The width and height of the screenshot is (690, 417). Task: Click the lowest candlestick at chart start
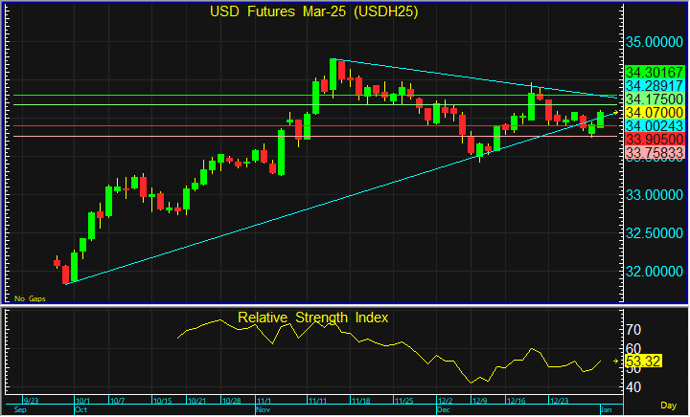tap(66, 273)
